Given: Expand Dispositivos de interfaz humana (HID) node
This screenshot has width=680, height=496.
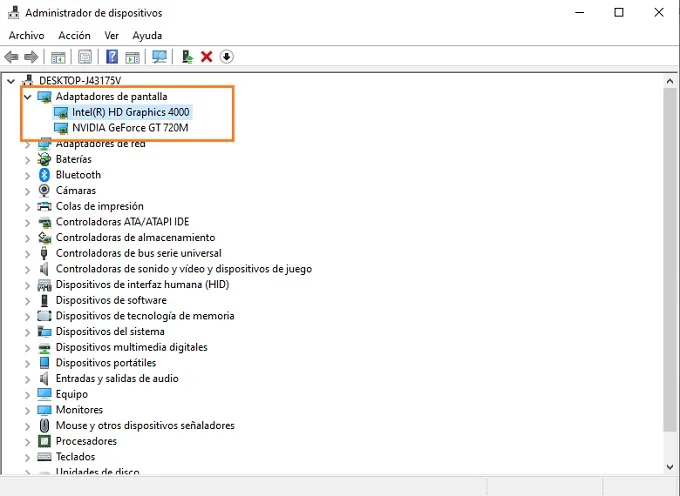Looking at the screenshot, I should click(x=27, y=285).
